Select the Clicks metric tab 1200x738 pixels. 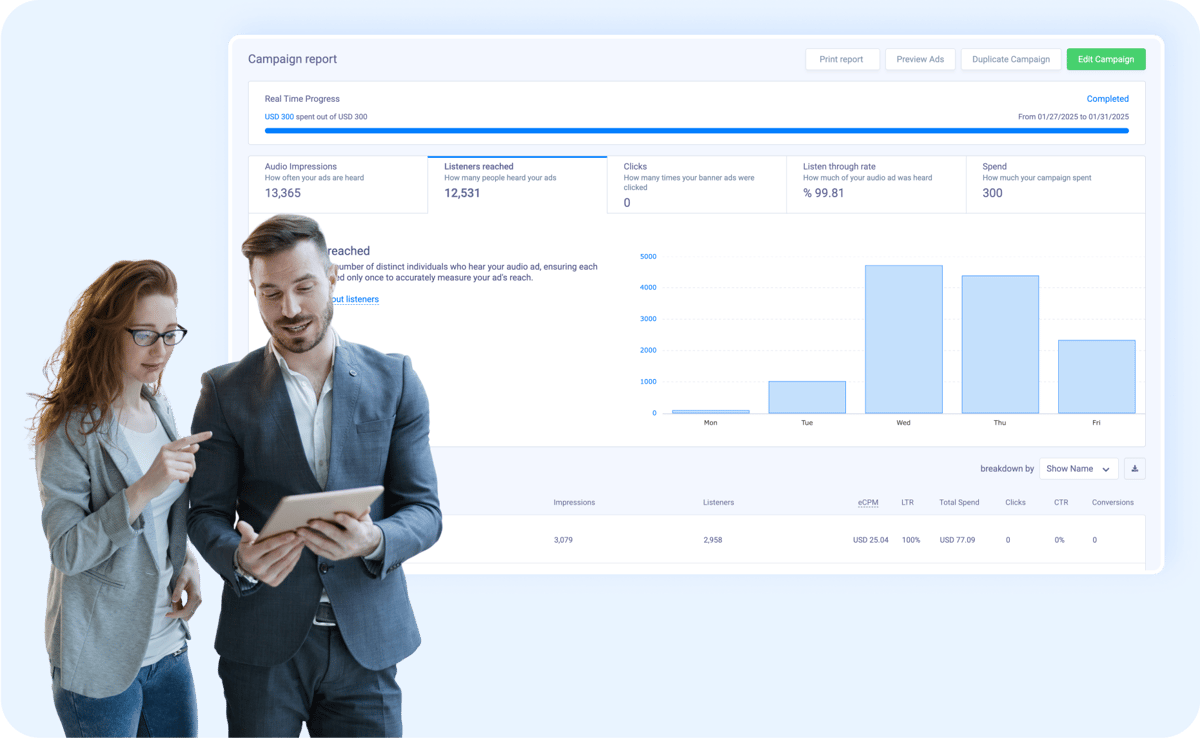(696, 184)
